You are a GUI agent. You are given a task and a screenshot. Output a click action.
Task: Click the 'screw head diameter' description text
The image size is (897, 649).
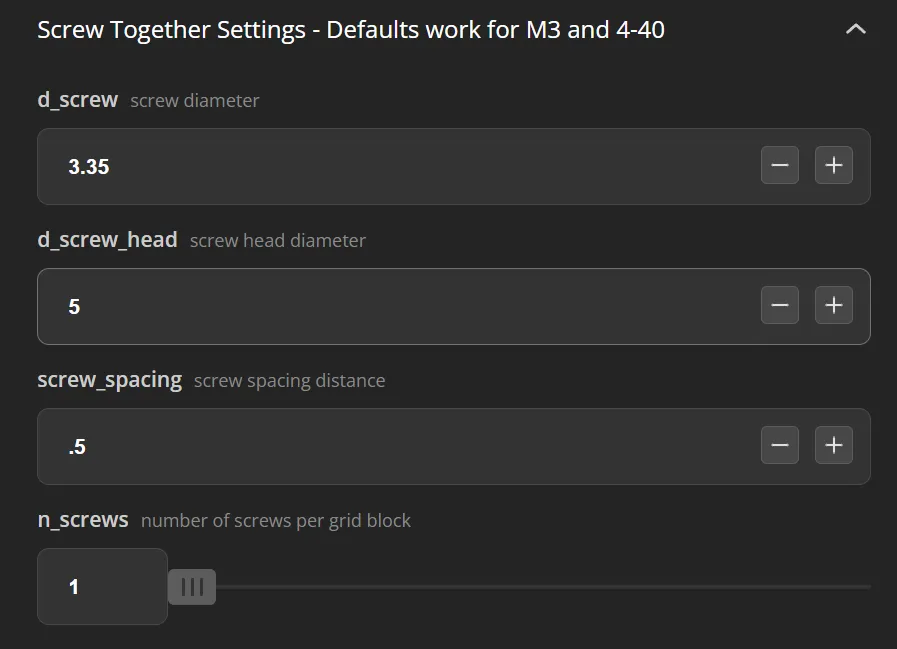click(x=278, y=241)
